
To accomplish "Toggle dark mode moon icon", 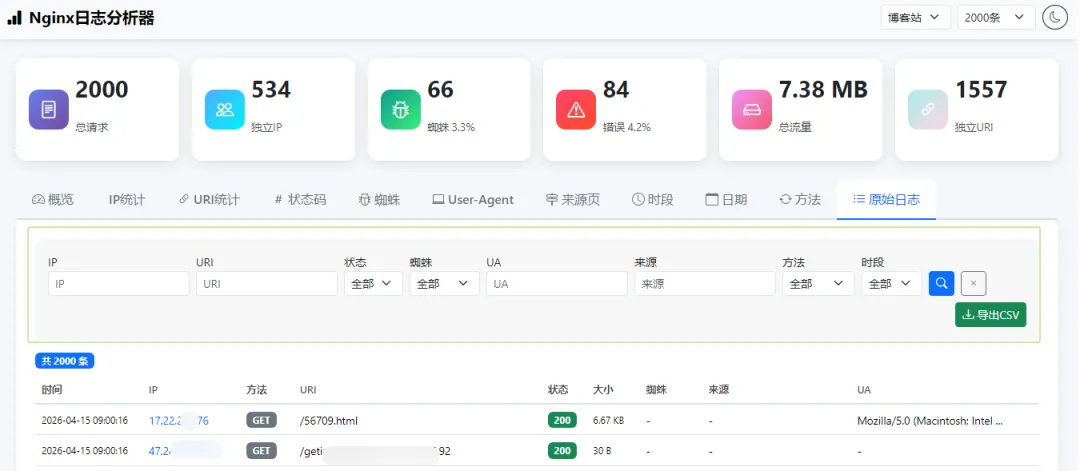I will 1055,18.
